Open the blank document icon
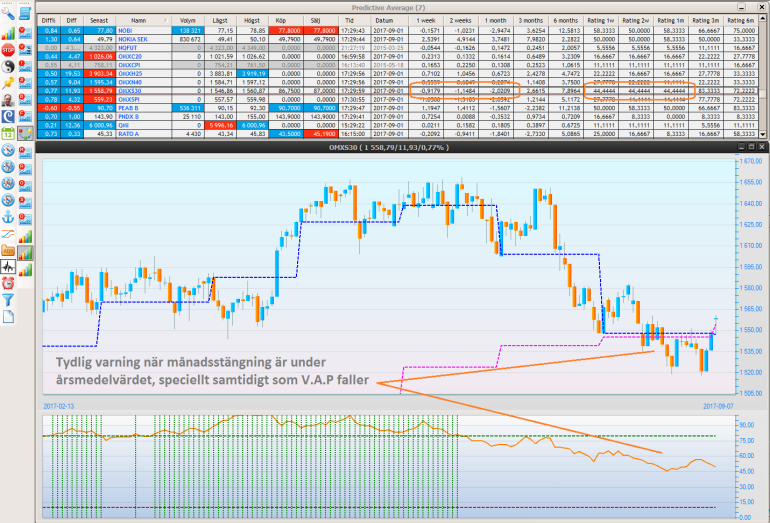Screen dimensions: 770x523 [x=9, y=316]
